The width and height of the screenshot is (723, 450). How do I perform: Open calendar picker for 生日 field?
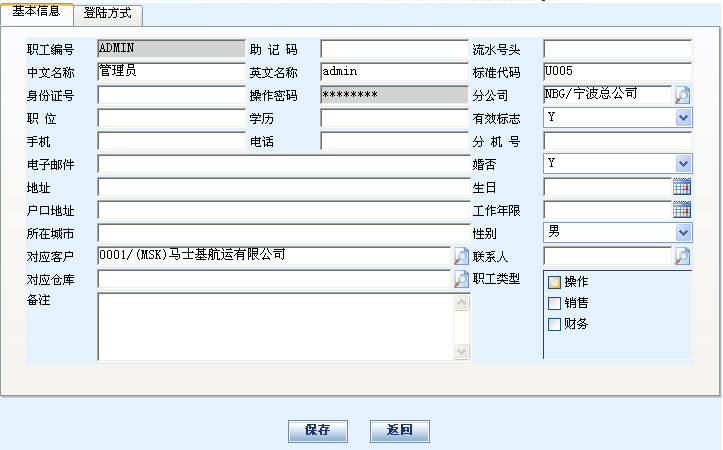(x=682, y=187)
